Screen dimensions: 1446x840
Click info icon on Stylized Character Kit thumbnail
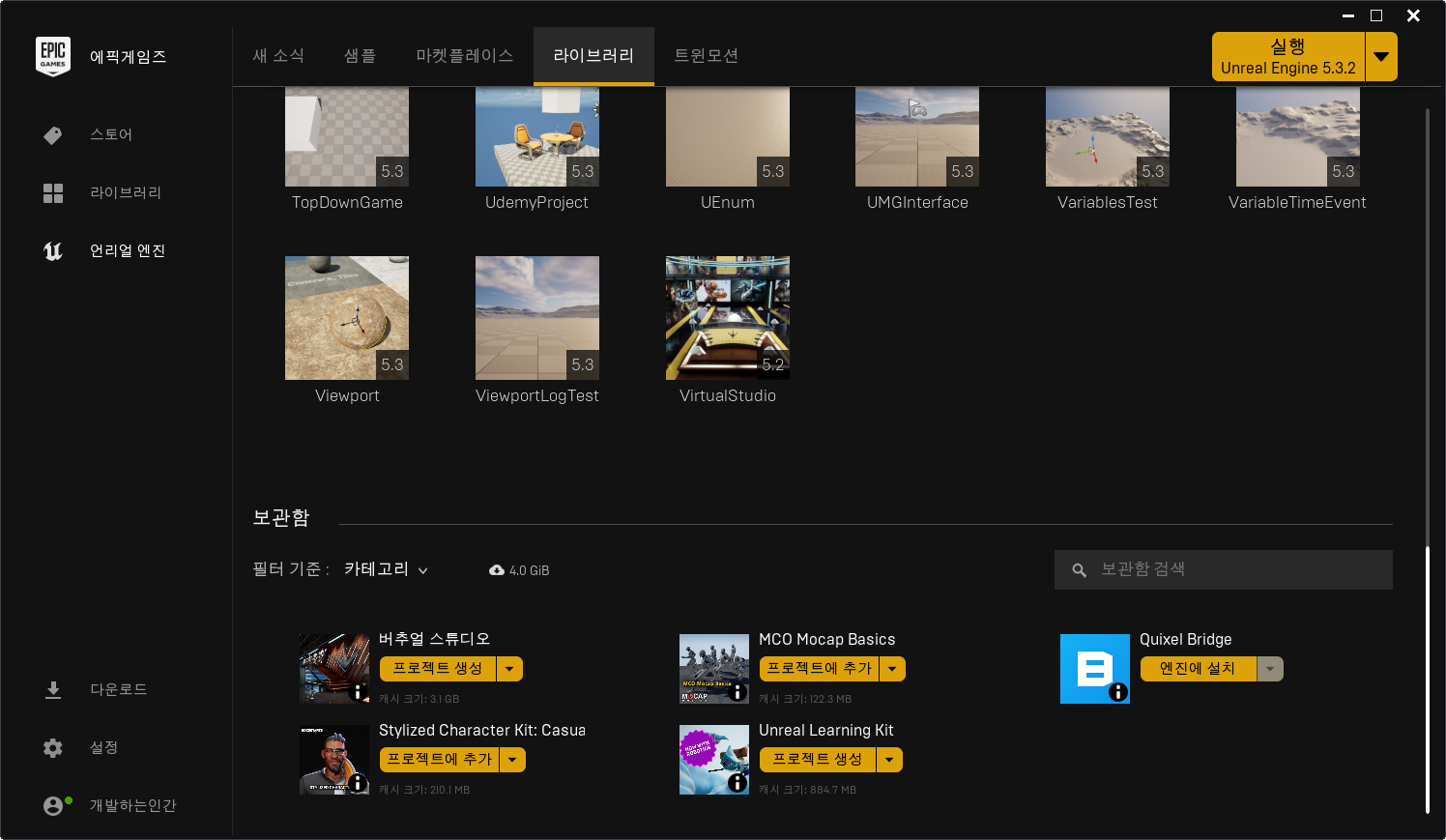pyautogui.click(x=358, y=783)
